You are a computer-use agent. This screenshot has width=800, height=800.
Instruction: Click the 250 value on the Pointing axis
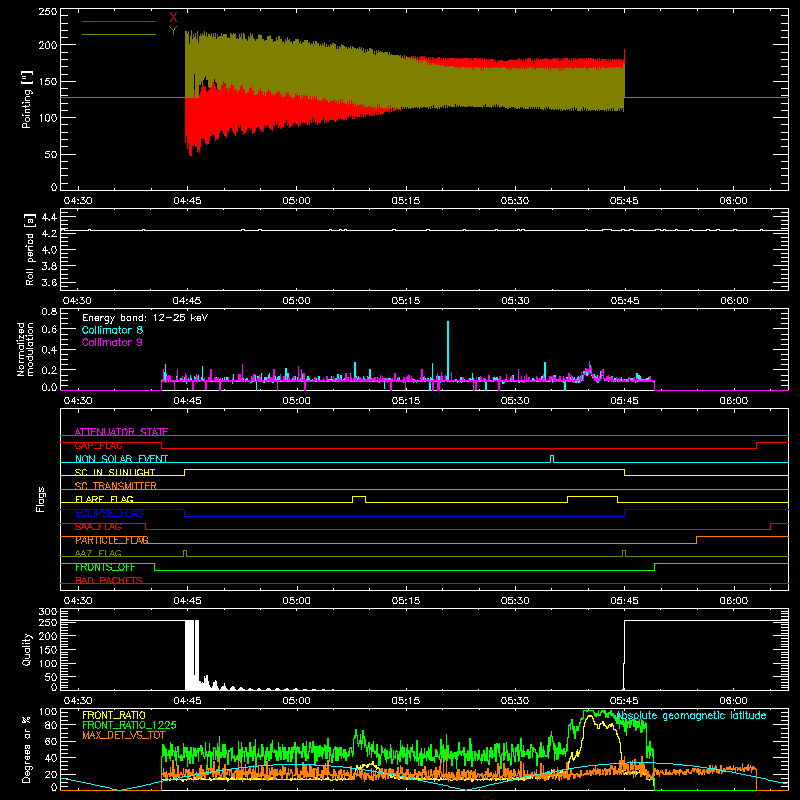(48, 12)
